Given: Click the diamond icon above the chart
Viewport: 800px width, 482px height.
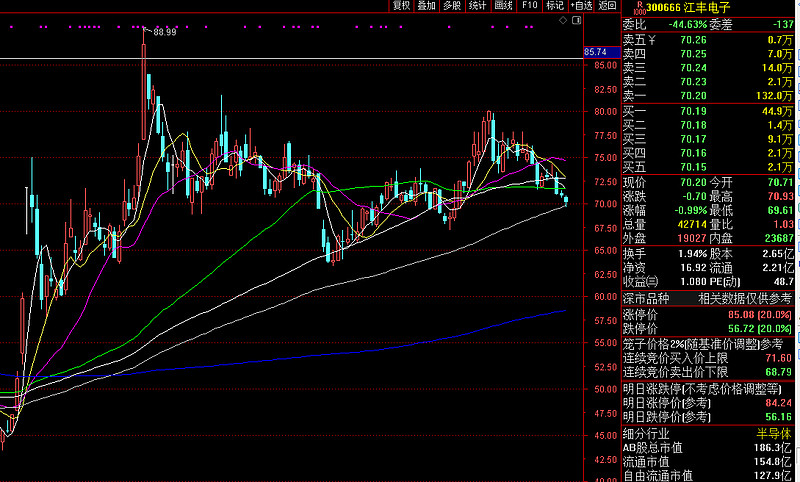Looking at the screenshot, I should (564, 19).
